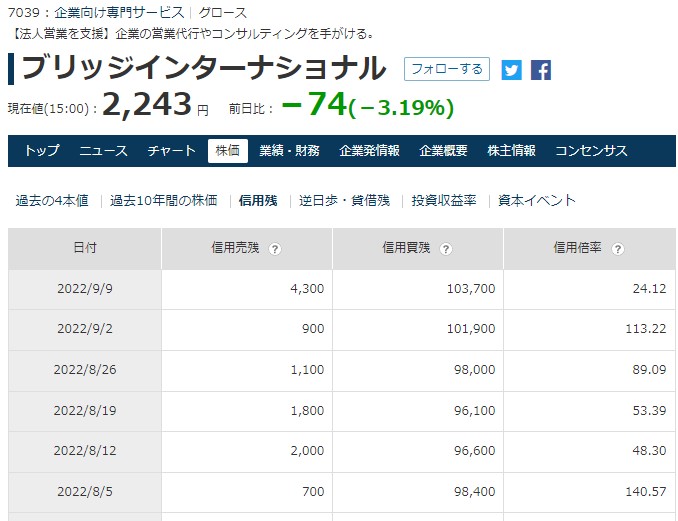View the コンセンサス tab
Screen dimensions: 678x521
pos(591,150)
